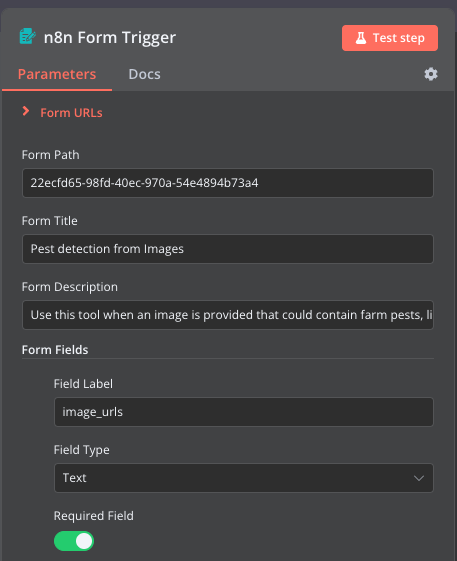Click the Field Type dropdown chevron arrow

coord(419,478)
